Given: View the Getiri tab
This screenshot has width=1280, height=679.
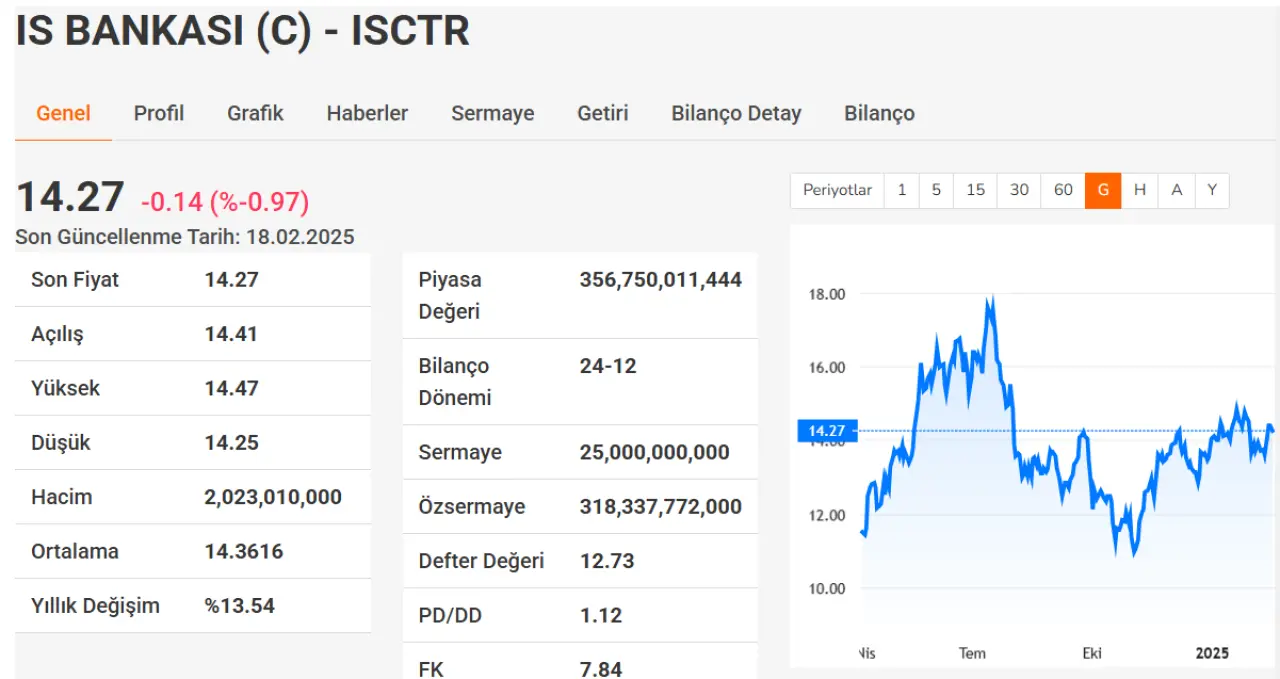Looking at the screenshot, I should (x=602, y=113).
